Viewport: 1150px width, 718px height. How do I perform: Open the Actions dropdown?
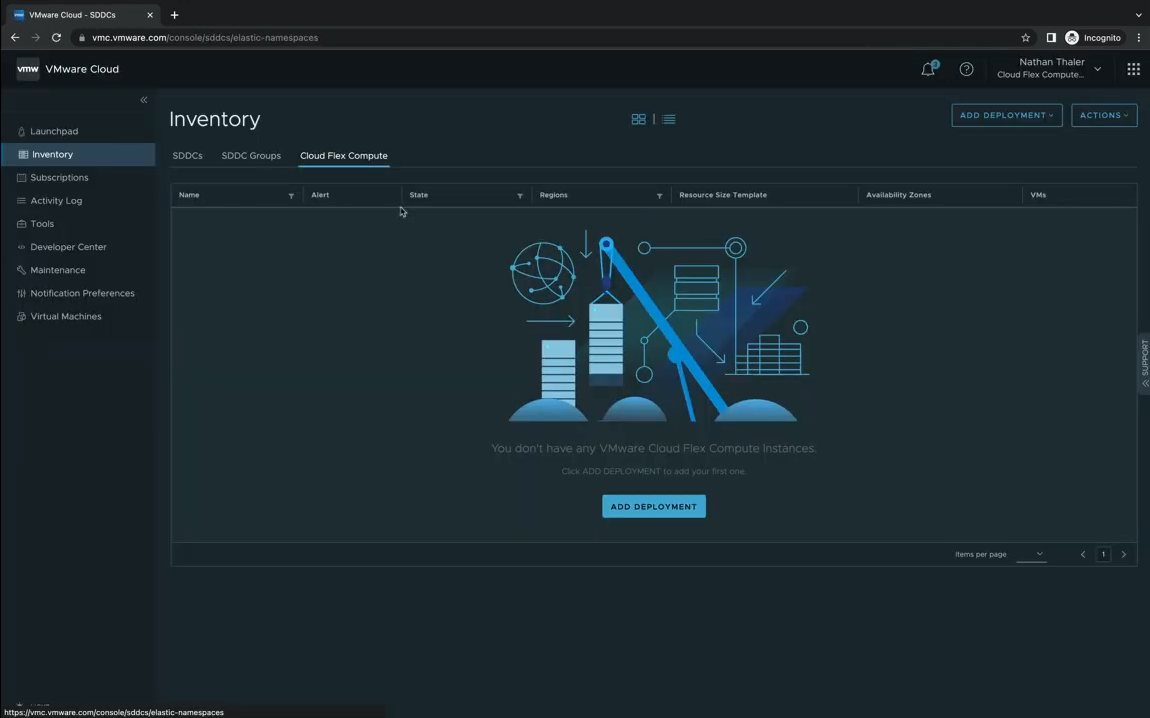click(x=1104, y=115)
